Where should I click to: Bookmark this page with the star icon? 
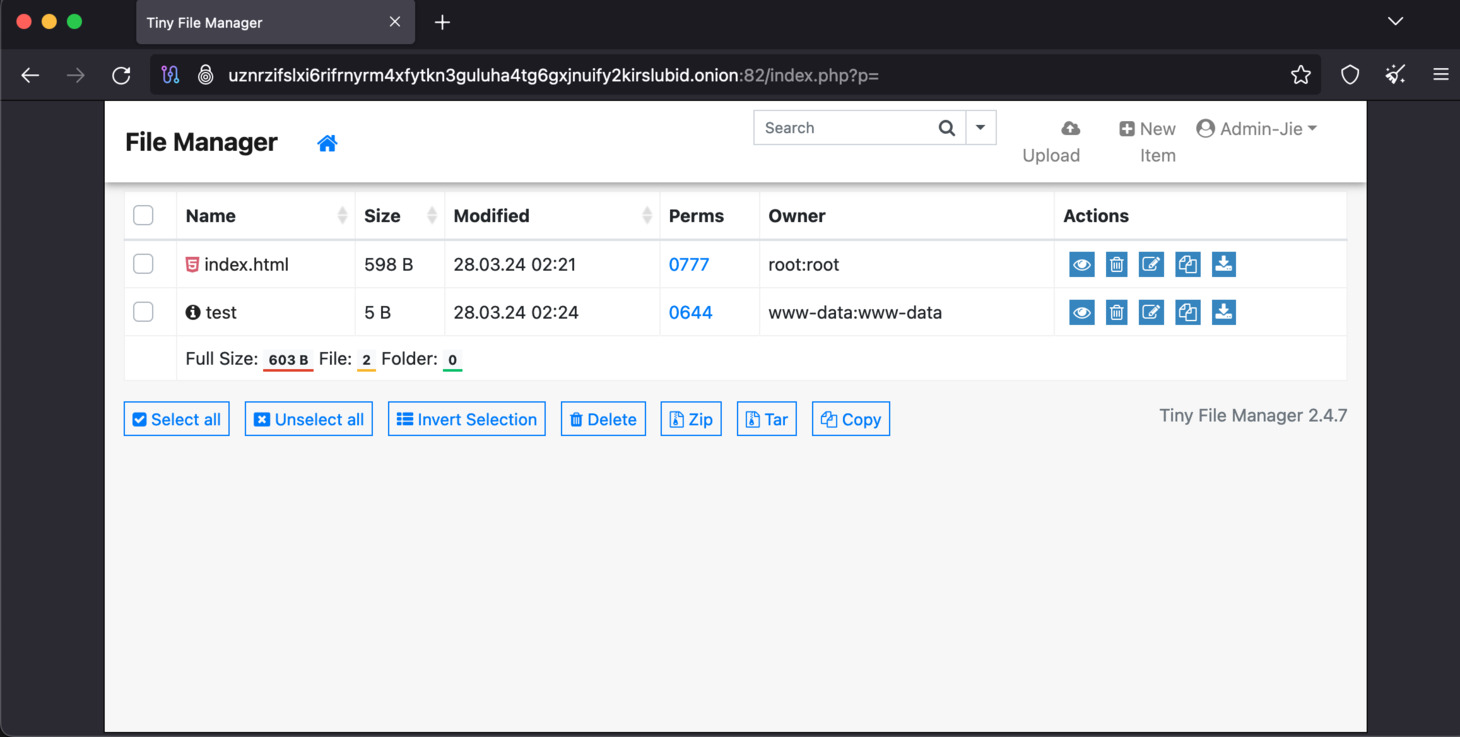1300,75
